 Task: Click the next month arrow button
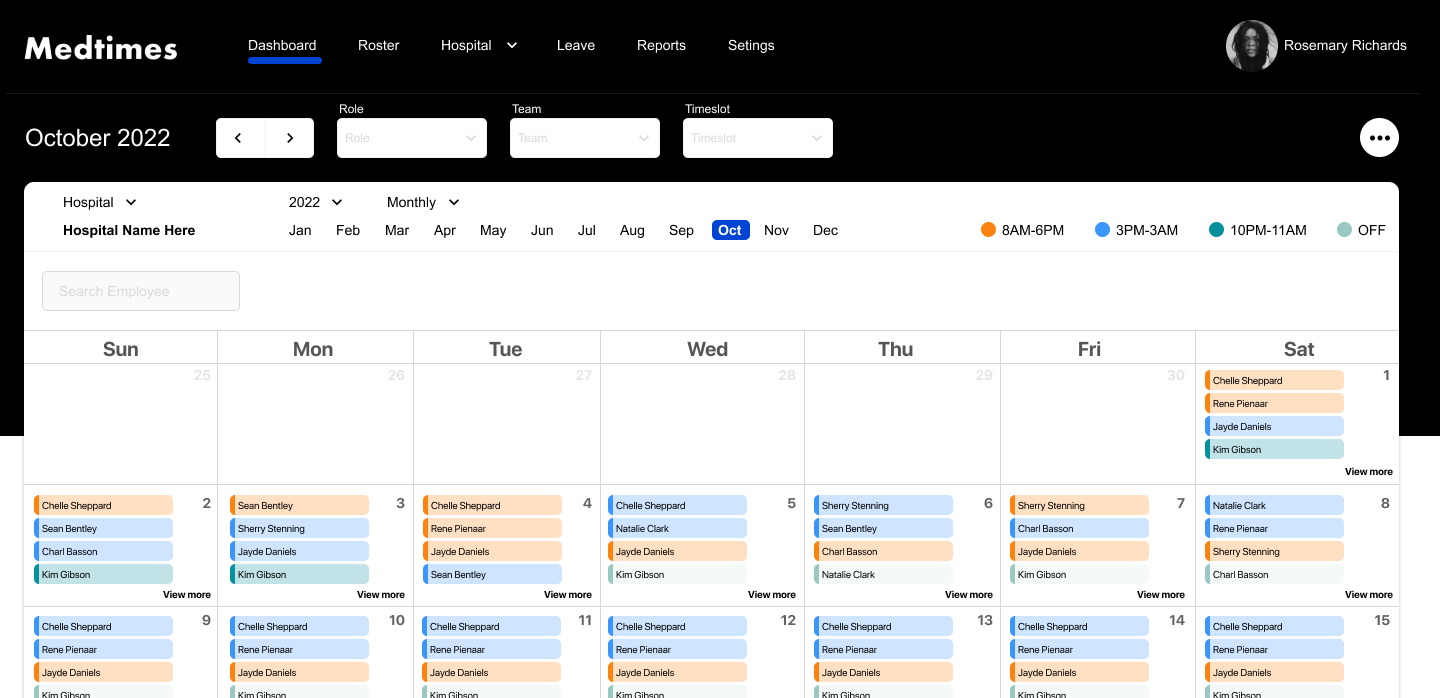point(290,138)
